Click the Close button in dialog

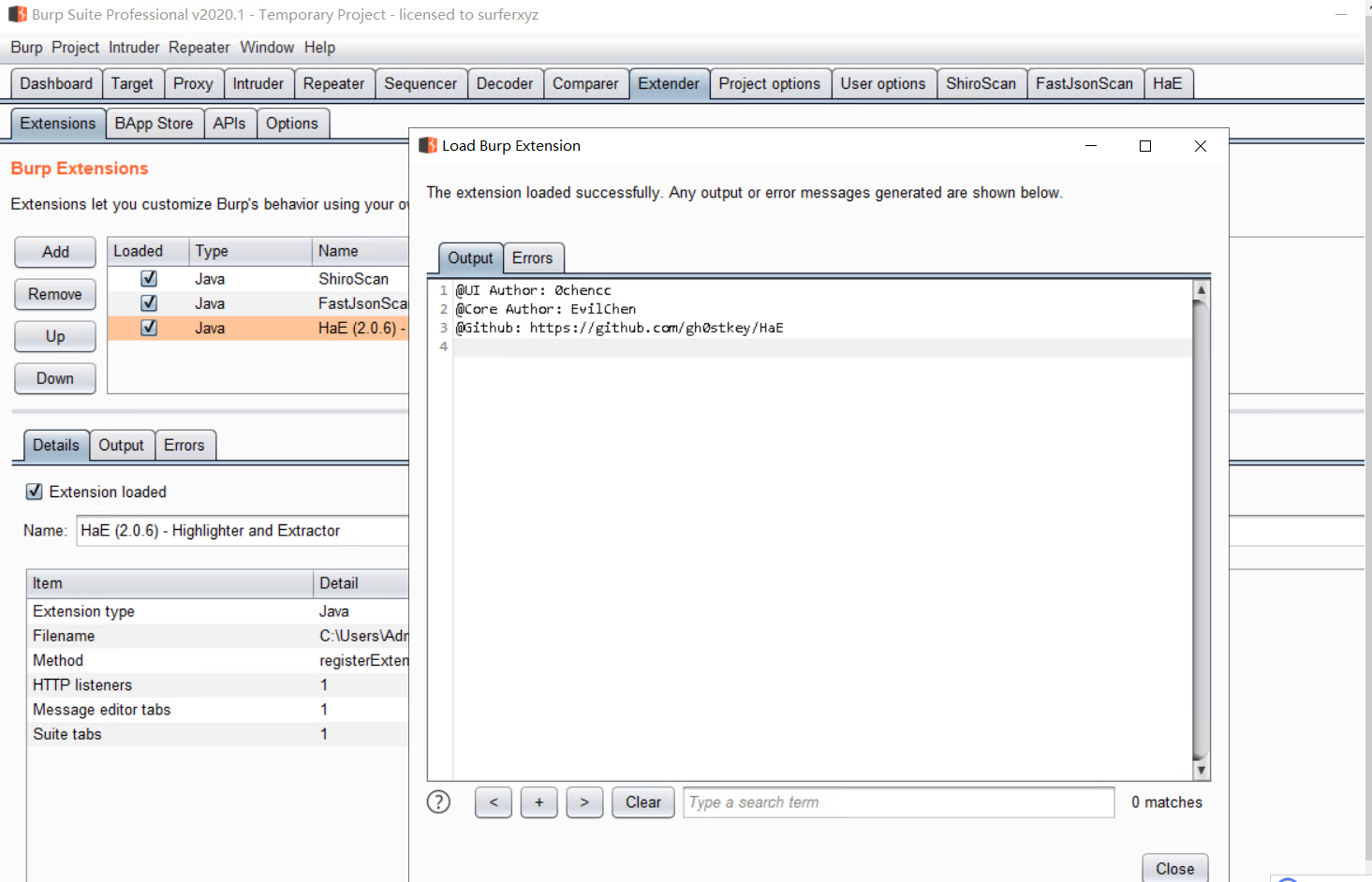[1174, 868]
